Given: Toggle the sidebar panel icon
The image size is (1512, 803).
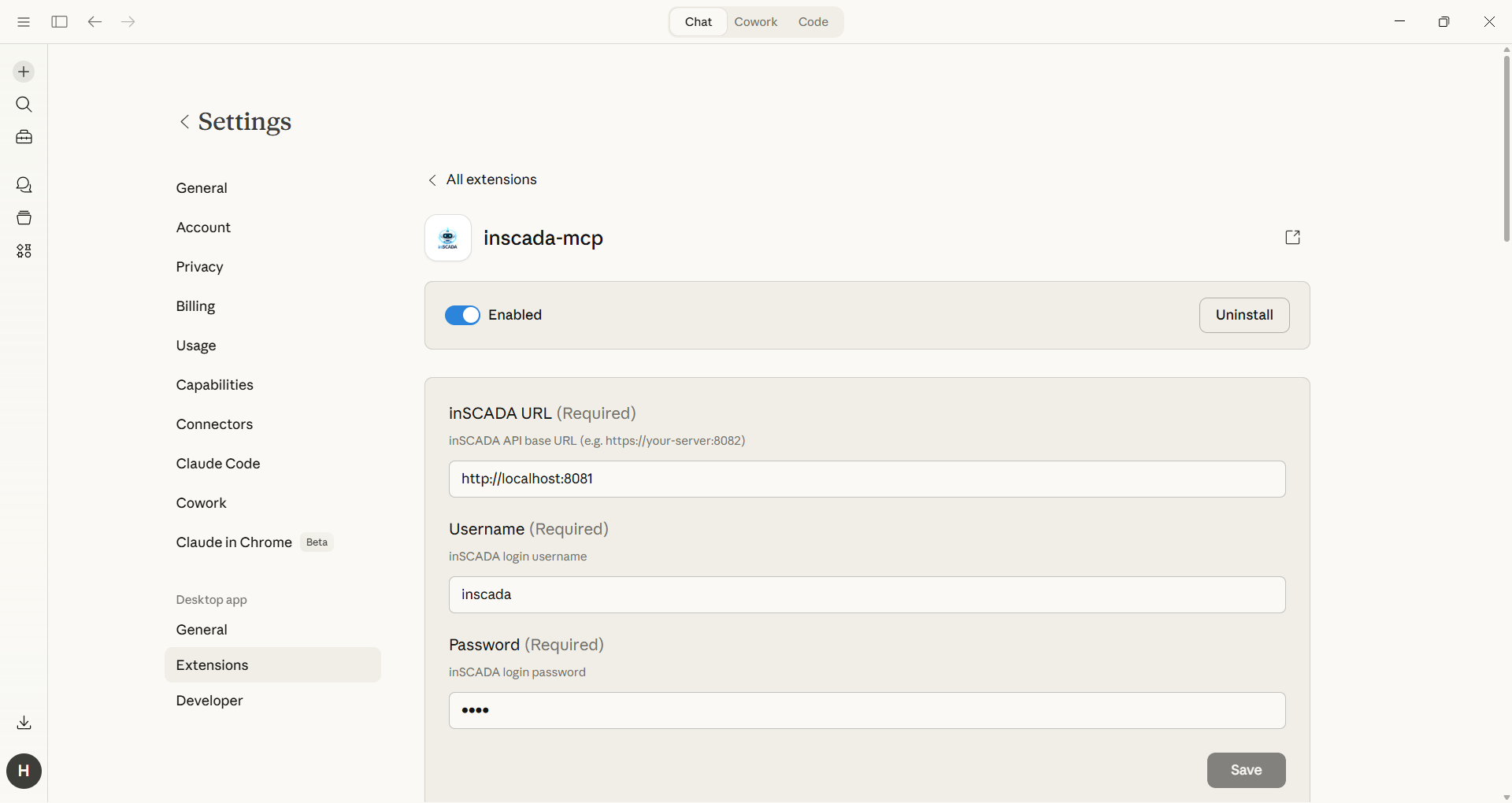Looking at the screenshot, I should [x=59, y=22].
